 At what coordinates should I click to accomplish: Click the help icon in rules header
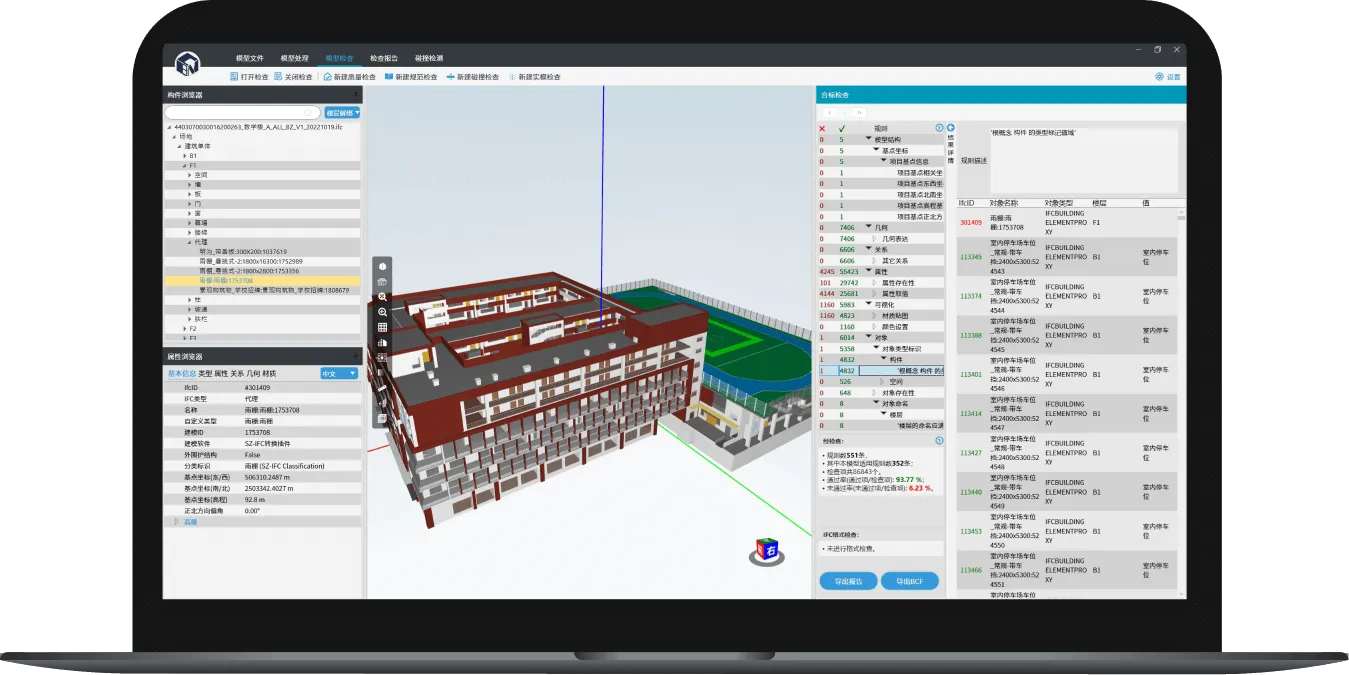click(x=938, y=128)
